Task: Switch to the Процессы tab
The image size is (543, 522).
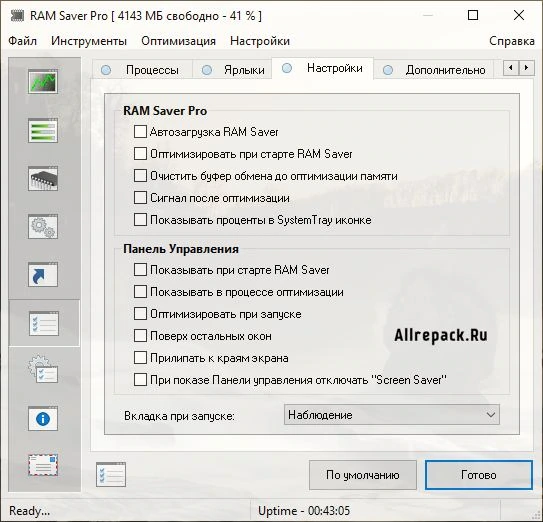Action: 142,70
